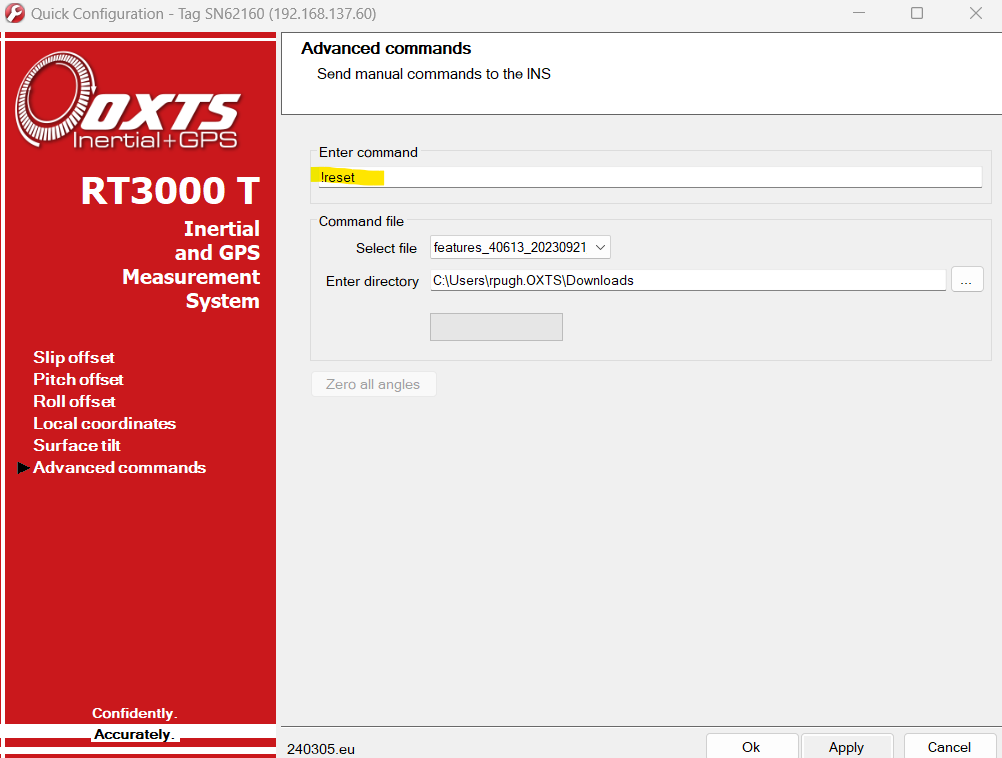Click the Advanced commands heading
This screenshot has height=758, width=1002.
coord(386,49)
